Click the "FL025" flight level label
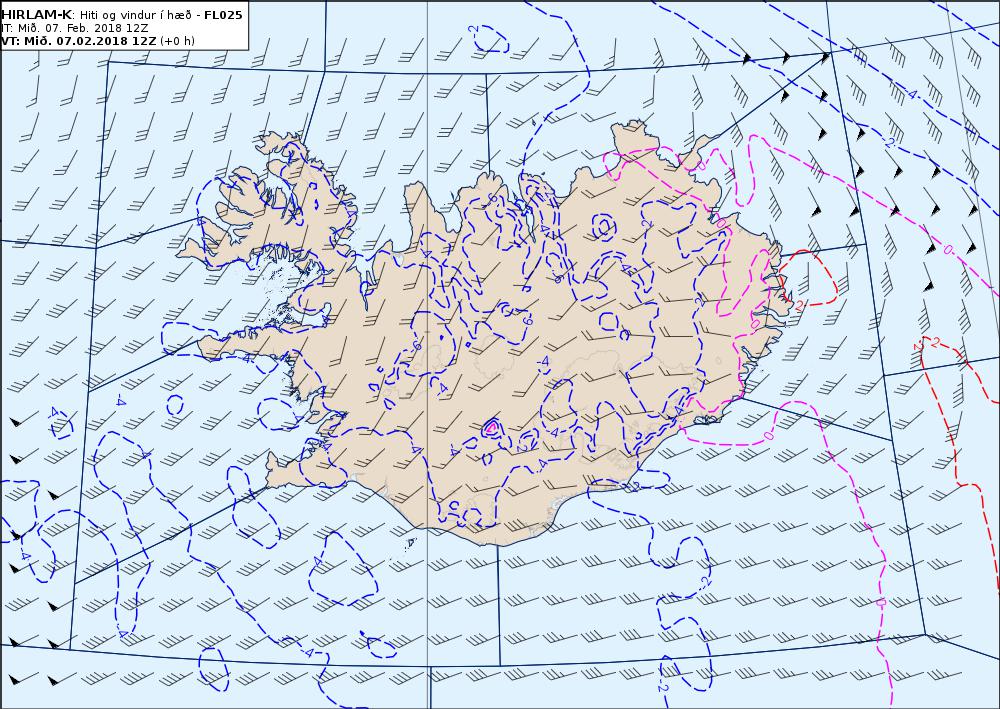The width and height of the screenshot is (1000, 709). click(x=223, y=15)
